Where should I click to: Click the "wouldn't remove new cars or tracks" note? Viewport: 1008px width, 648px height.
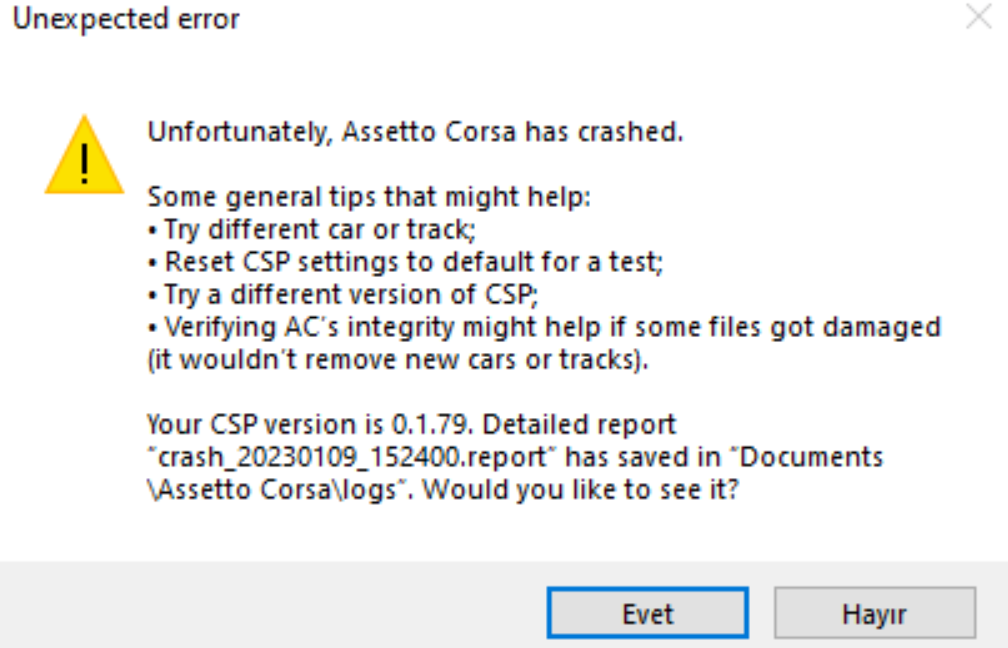pyautogui.click(x=398, y=360)
